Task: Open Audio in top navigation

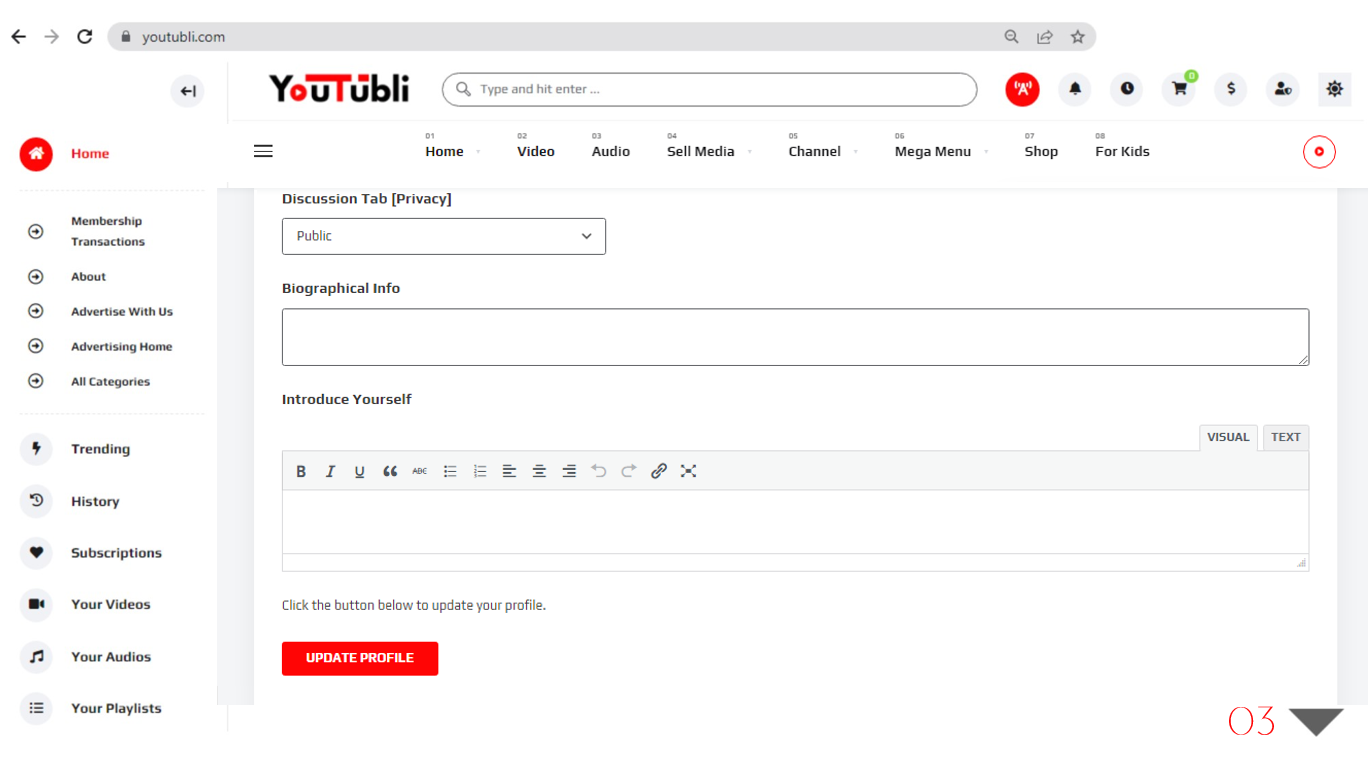Action: pyautogui.click(x=611, y=151)
